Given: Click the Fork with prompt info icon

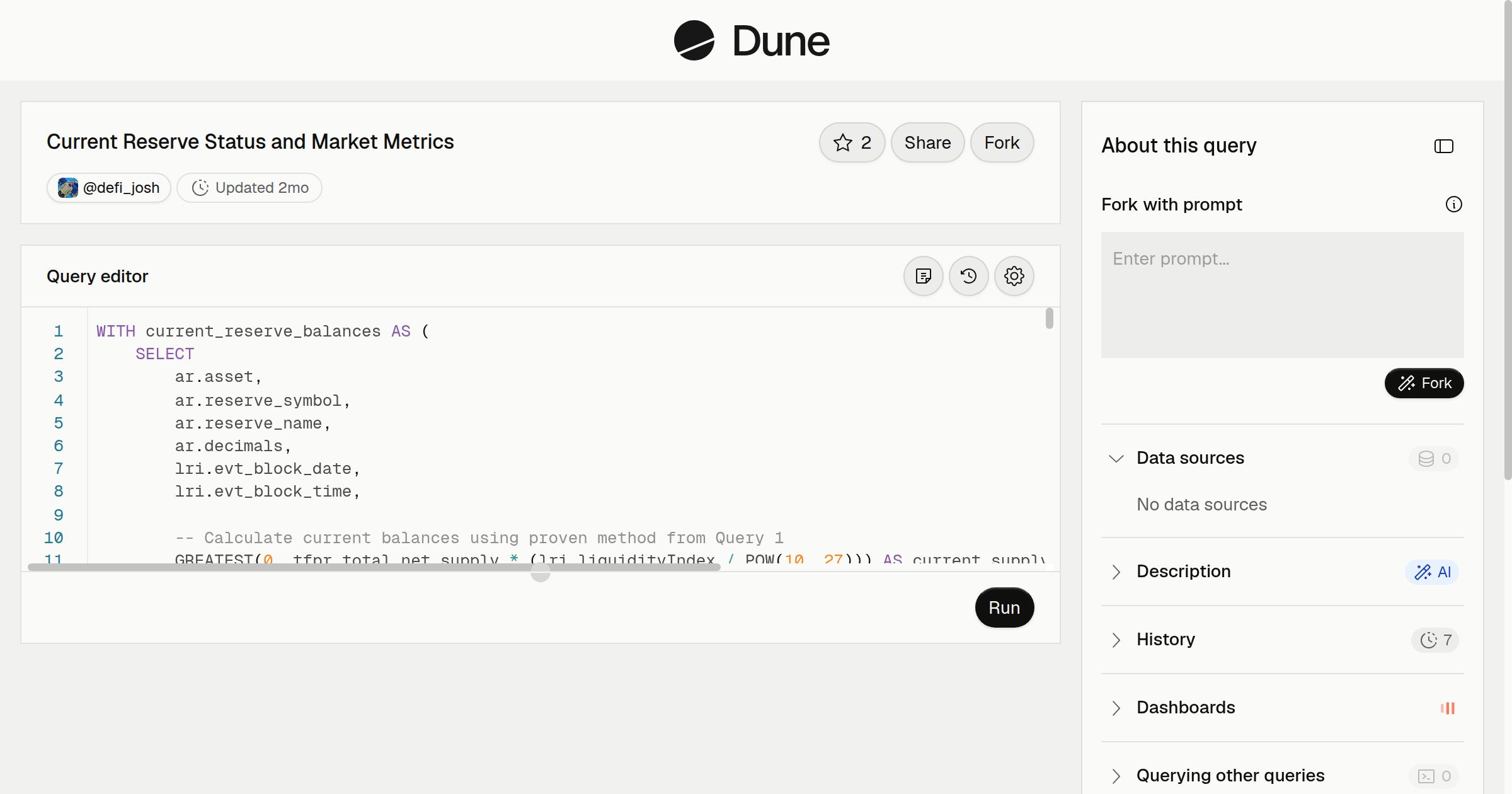Looking at the screenshot, I should 1453,204.
